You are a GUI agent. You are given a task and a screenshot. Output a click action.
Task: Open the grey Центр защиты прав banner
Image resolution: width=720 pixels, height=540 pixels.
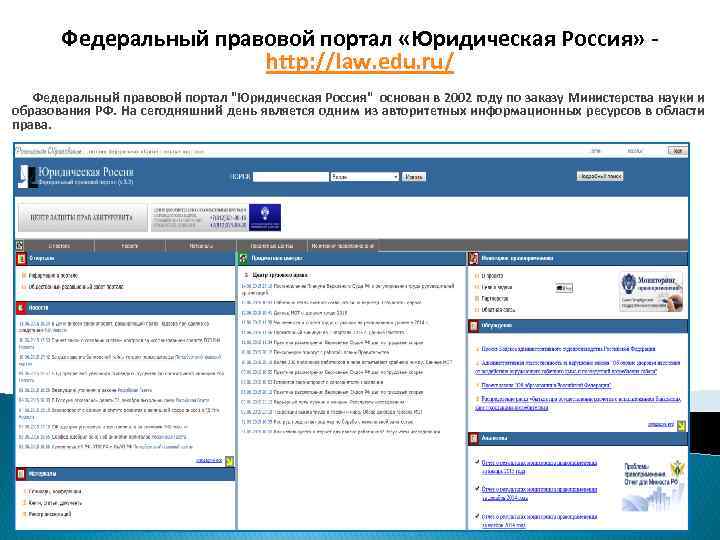(82, 218)
